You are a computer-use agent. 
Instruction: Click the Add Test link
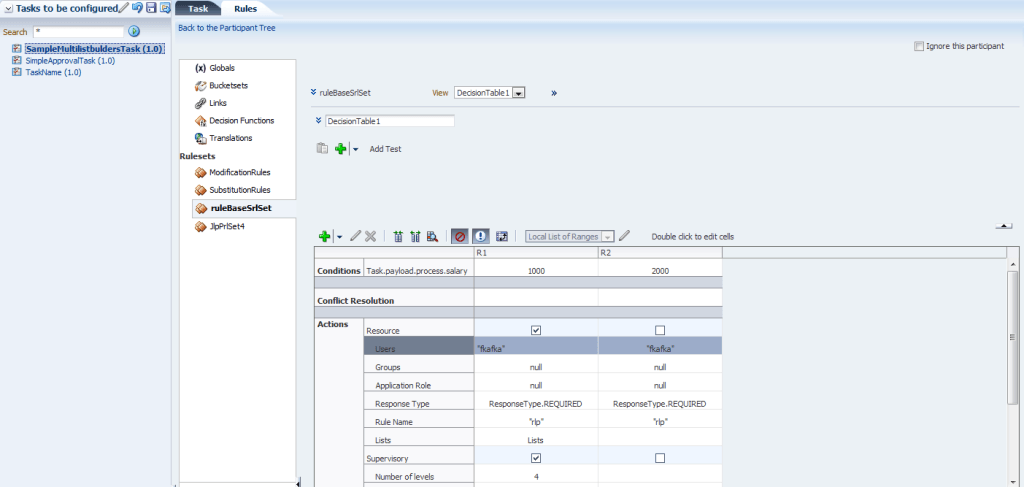click(x=385, y=149)
